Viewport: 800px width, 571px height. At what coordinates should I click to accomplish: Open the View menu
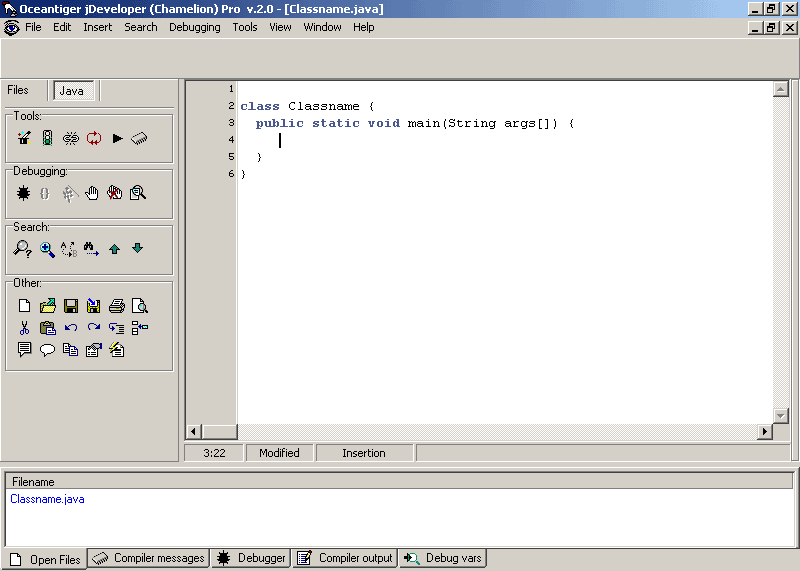tap(280, 27)
